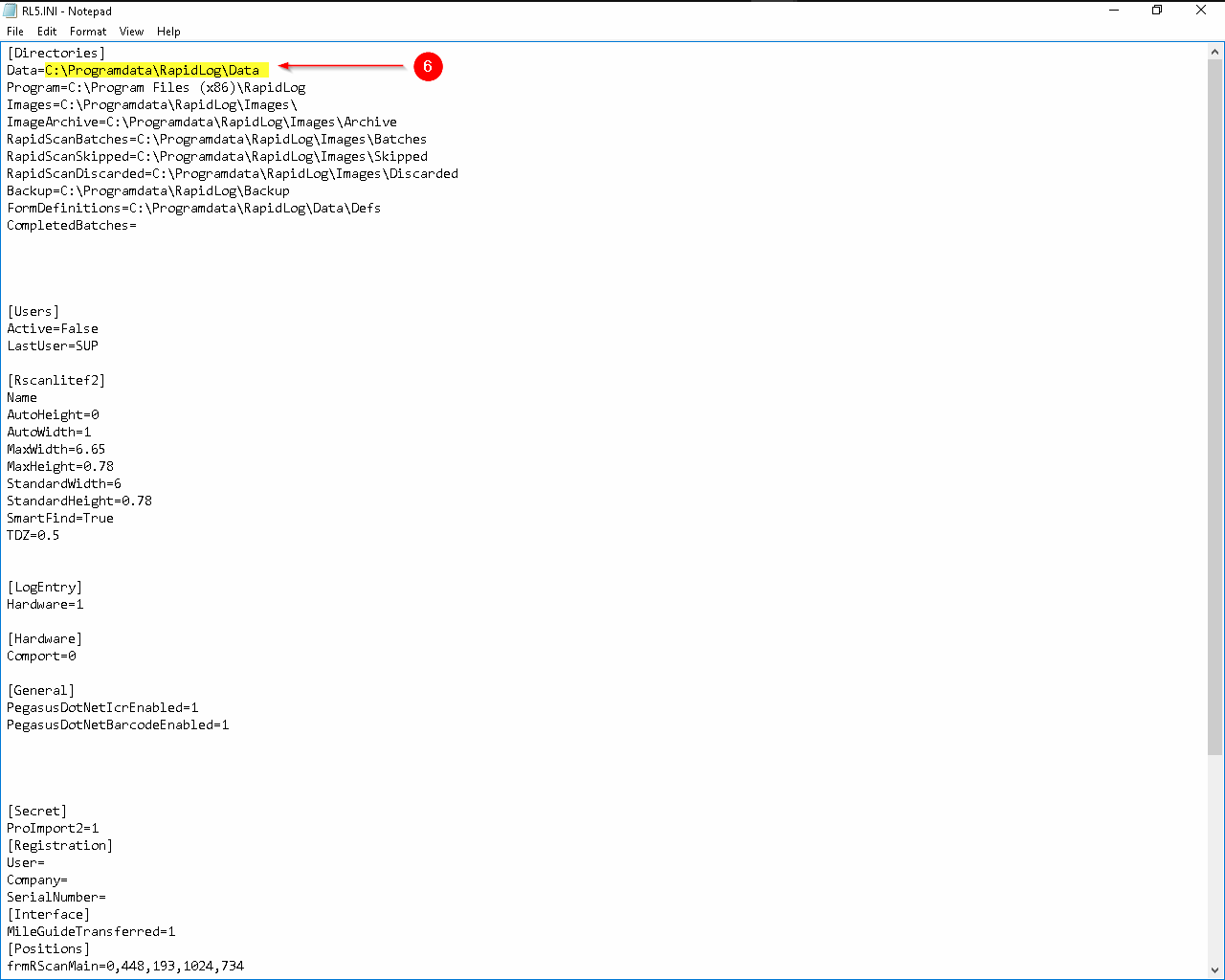Click the [Directories] section header line

click(x=56, y=53)
